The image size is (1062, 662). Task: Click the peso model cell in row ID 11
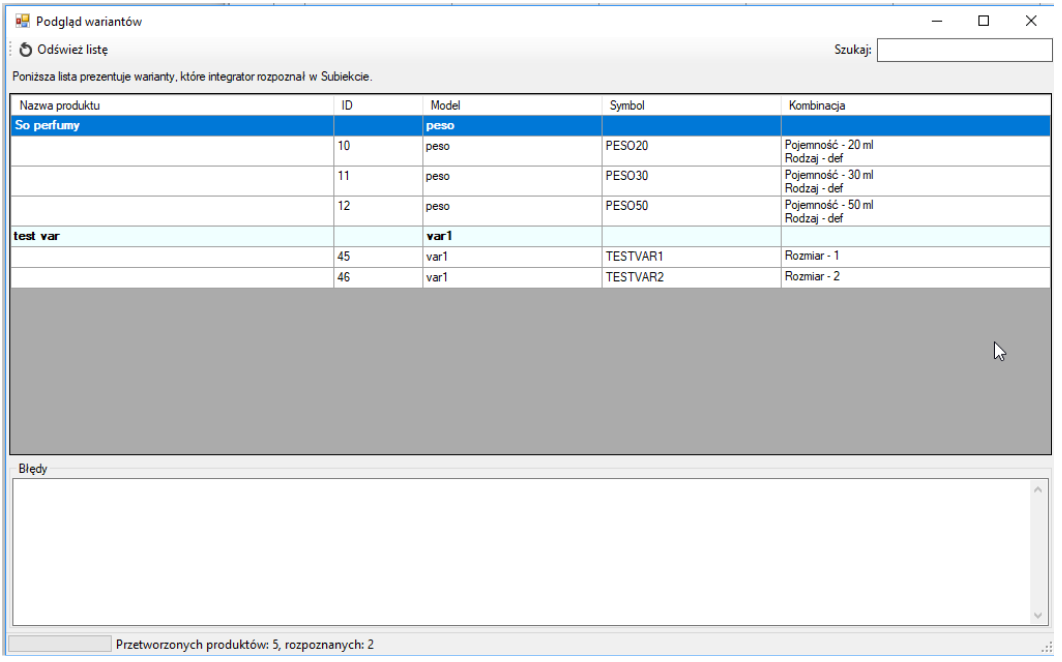point(512,181)
